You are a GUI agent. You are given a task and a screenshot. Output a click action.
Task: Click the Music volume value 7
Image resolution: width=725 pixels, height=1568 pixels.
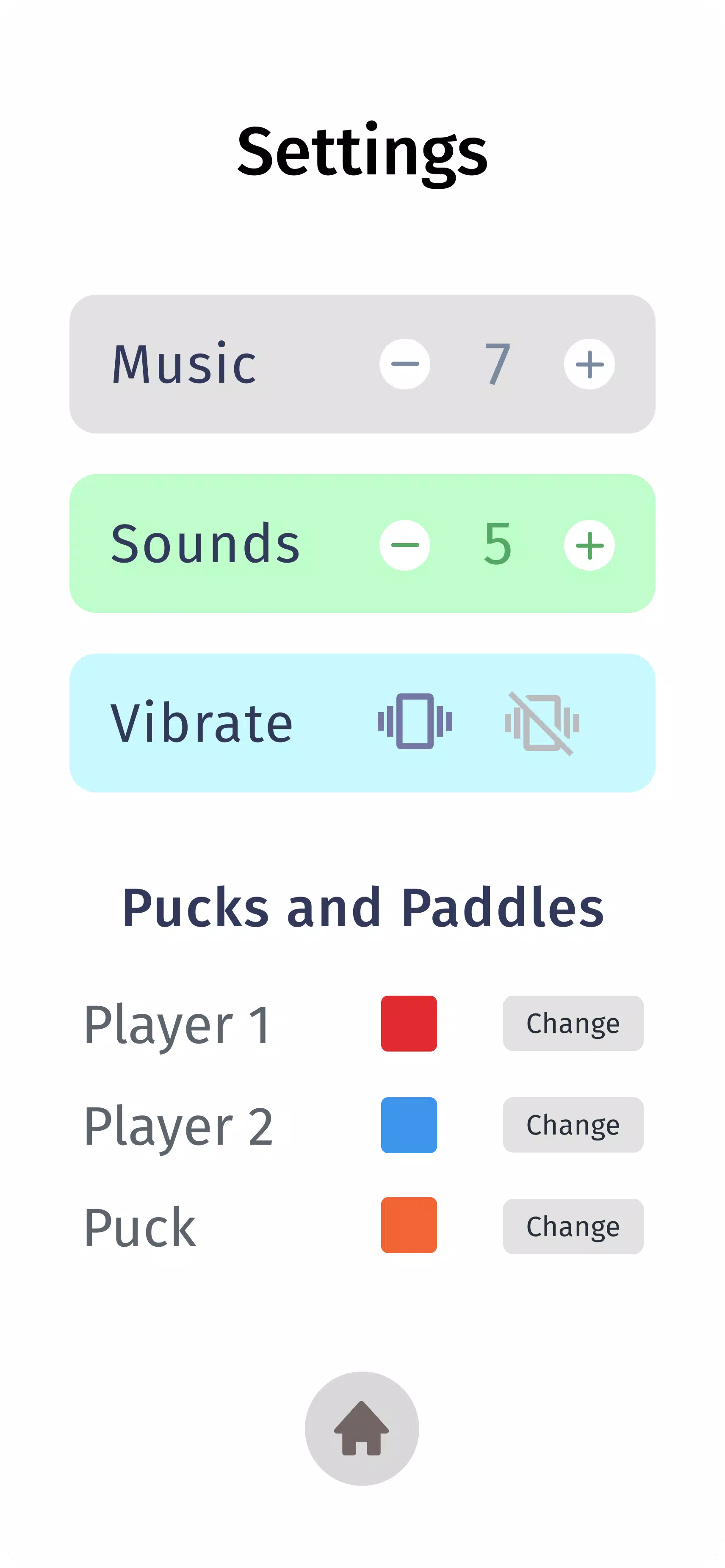click(497, 364)
